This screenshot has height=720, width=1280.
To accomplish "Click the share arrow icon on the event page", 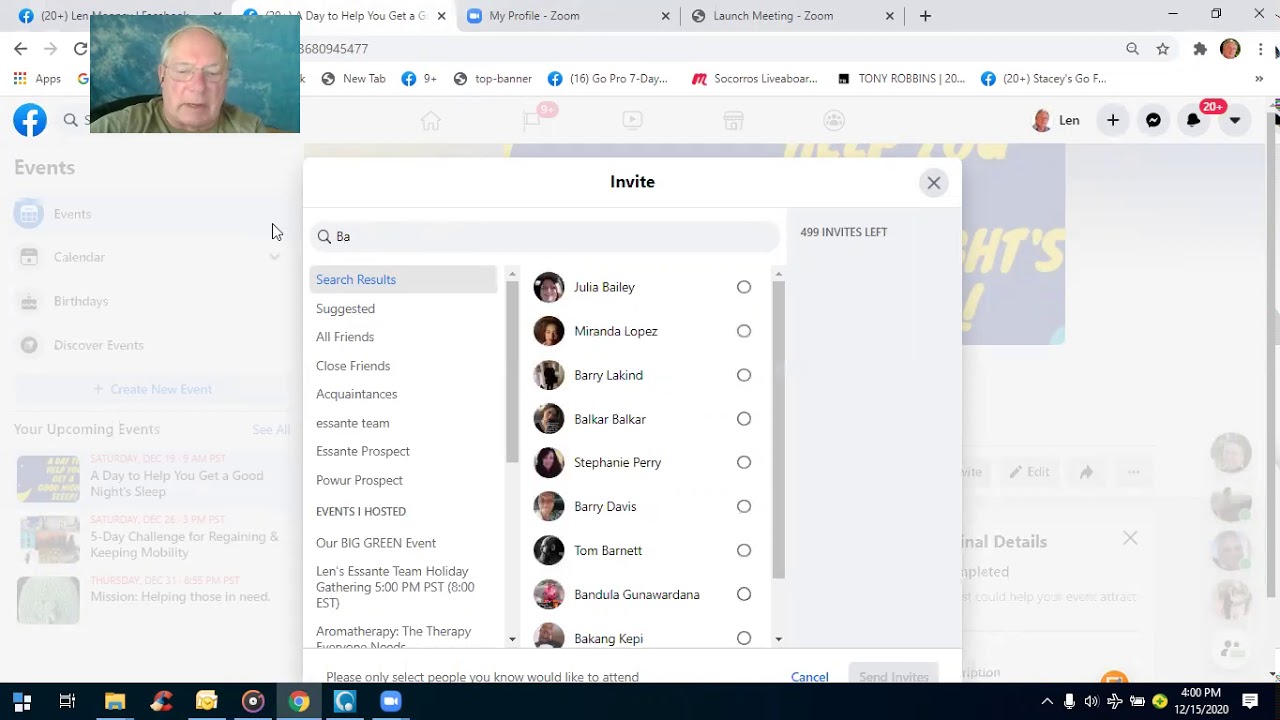I will [1086, 472].
